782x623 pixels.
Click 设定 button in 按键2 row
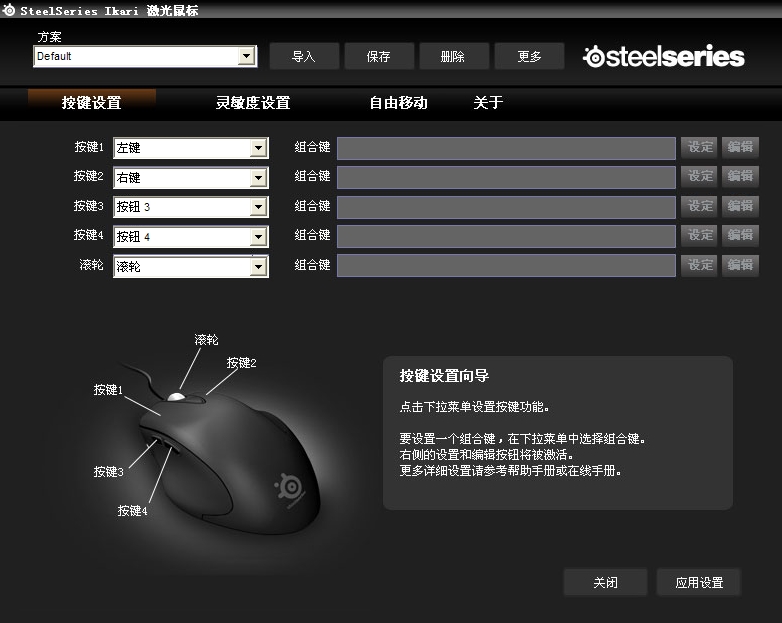point(699,176)
